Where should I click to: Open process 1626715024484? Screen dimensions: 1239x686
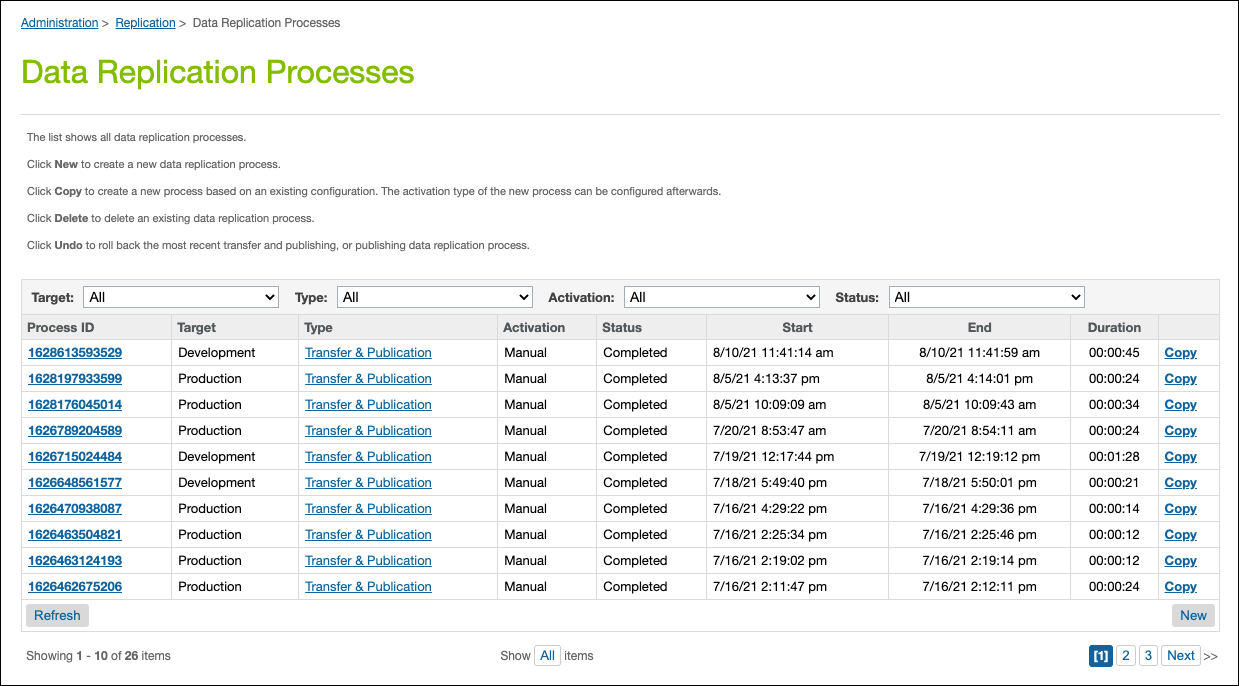pos(75,457)
